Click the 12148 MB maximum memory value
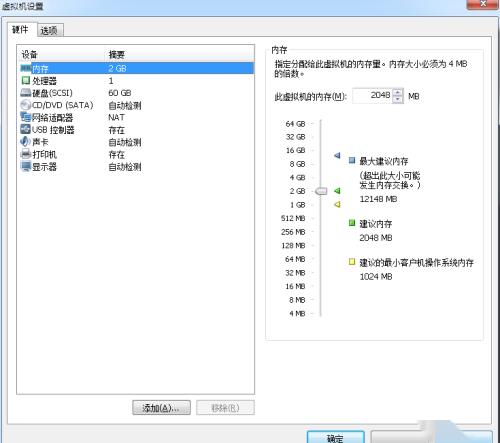The height and width of the screenshot is (443, 500). point(378,199)
